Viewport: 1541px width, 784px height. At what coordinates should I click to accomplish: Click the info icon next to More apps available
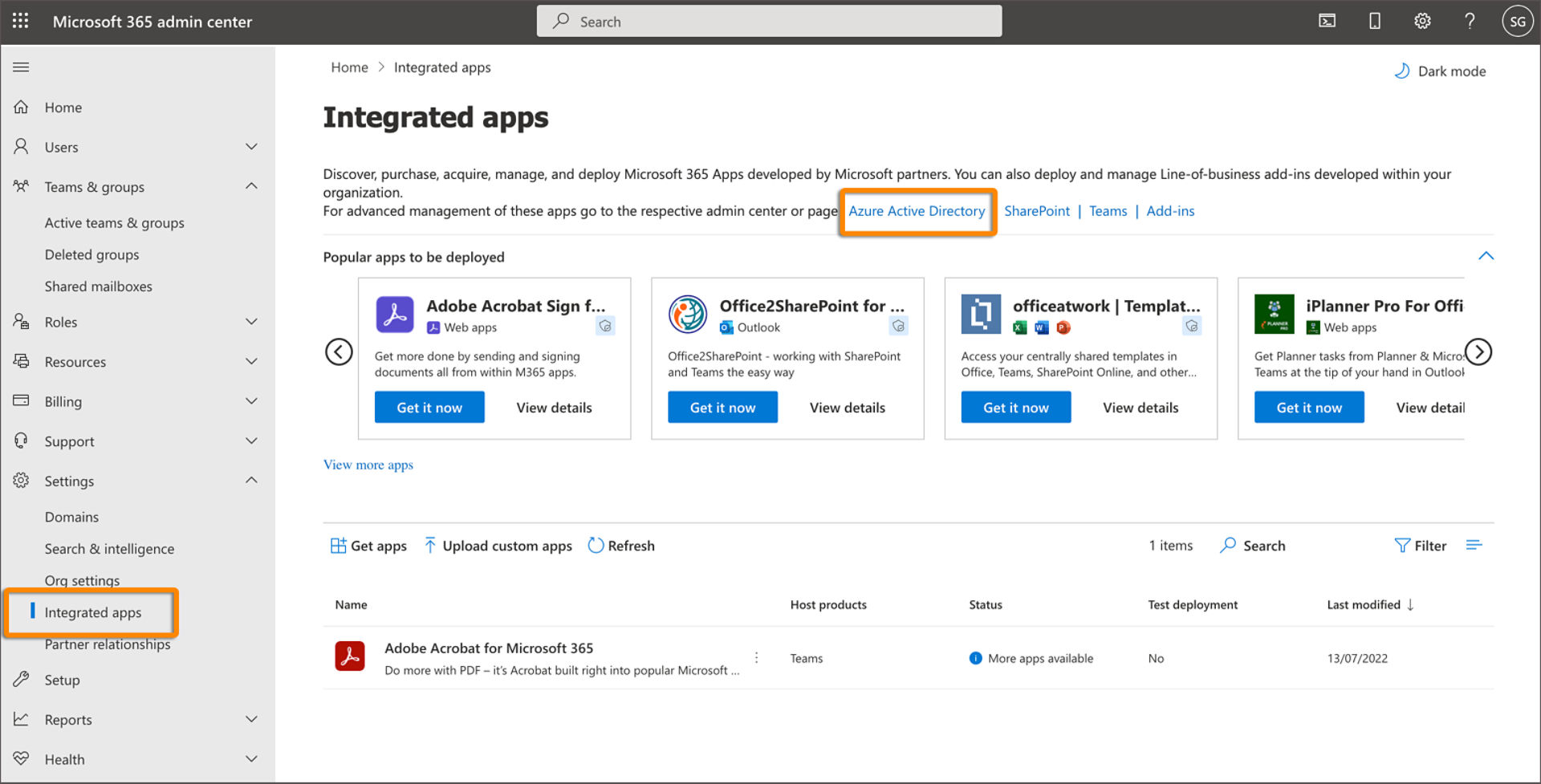pos(975,658)
